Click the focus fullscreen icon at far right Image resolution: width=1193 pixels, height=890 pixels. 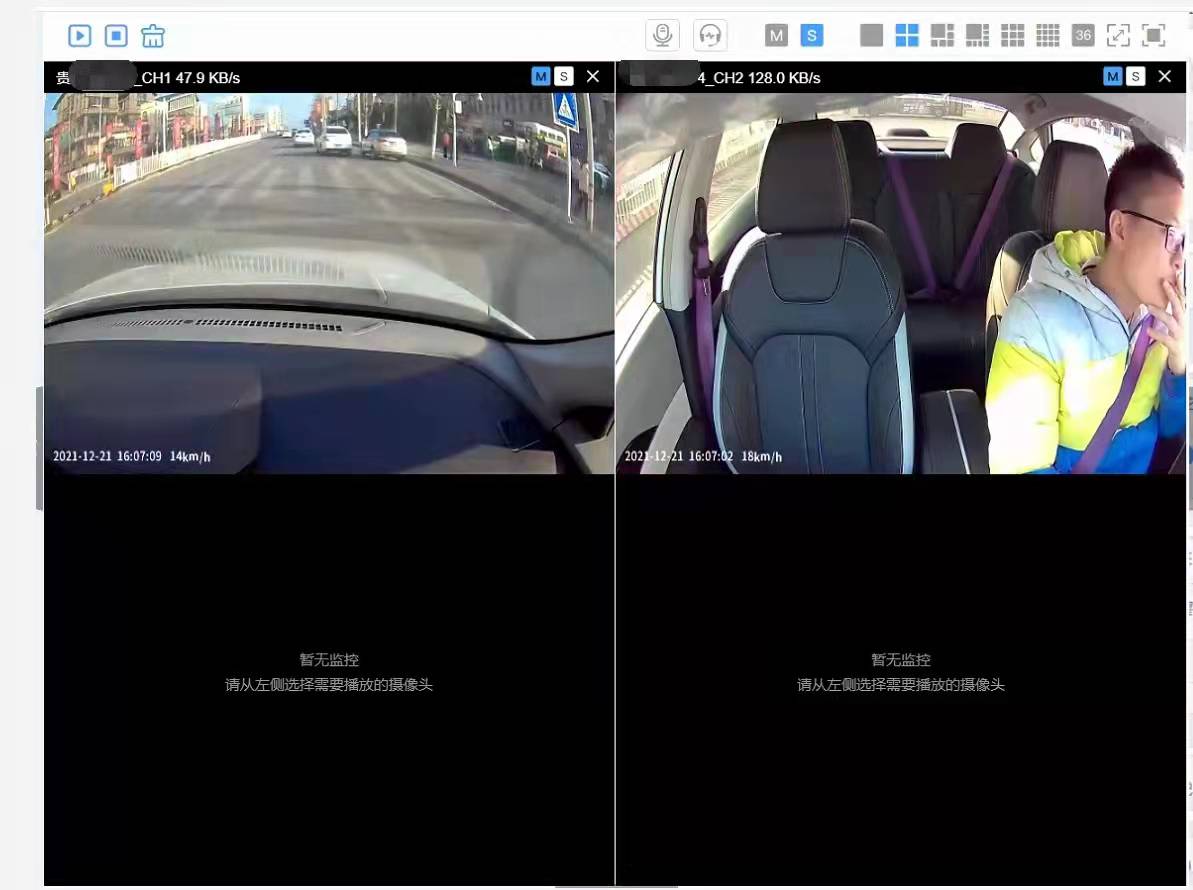(1152, 35)
